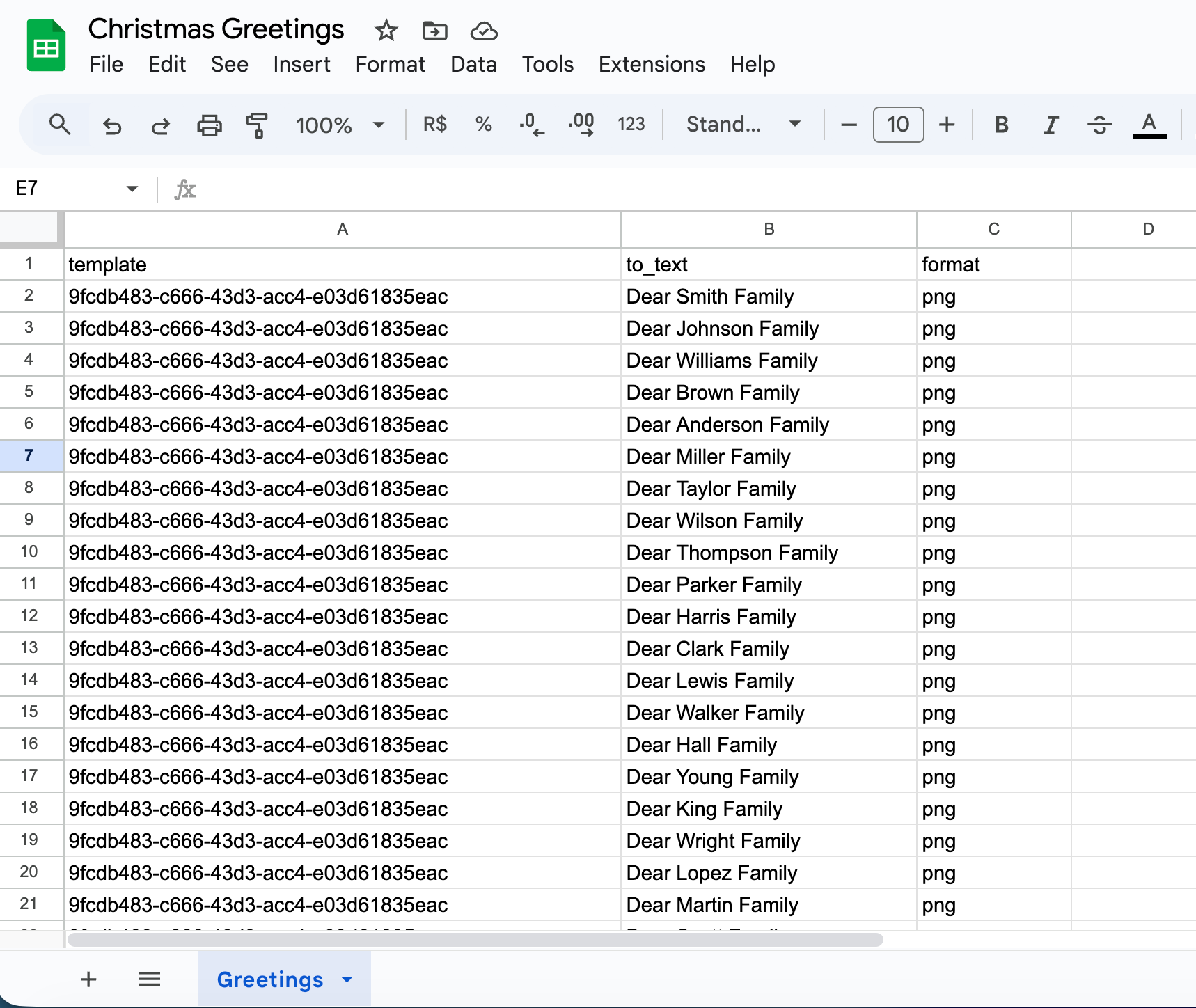Select the Paint format tool
The height and width of the screenshot is (1008, 1196).
(256, 125)
